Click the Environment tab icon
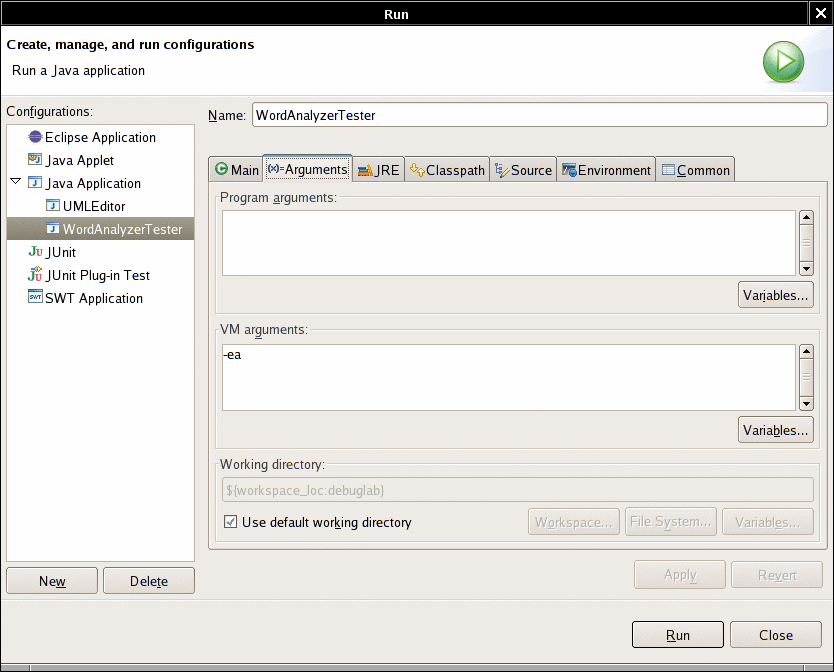834x672 pixels. click(x=569, y=170)
